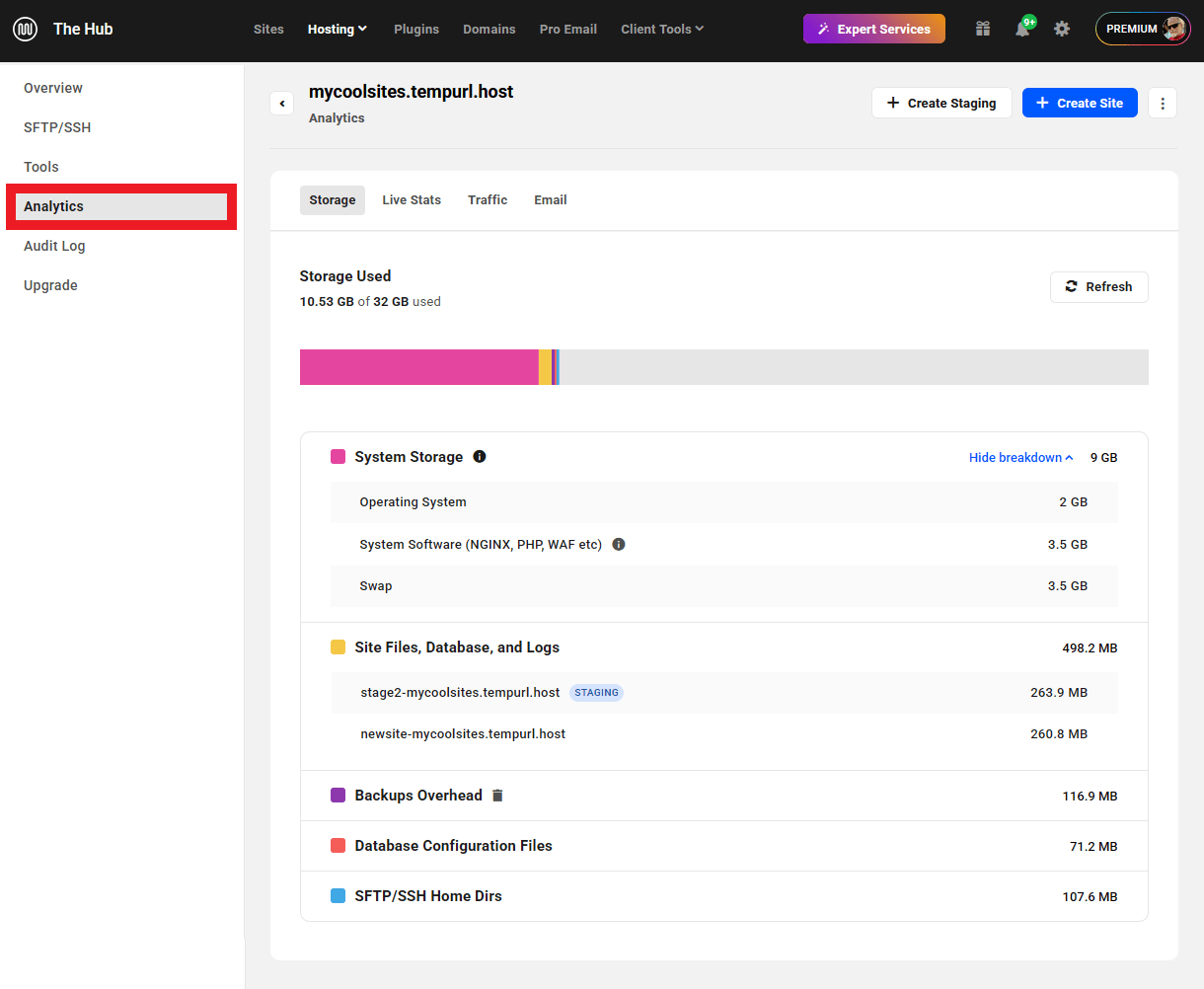Click the yellow segment of storage bar
1204x989 pixels.
[x=545, y=367]
